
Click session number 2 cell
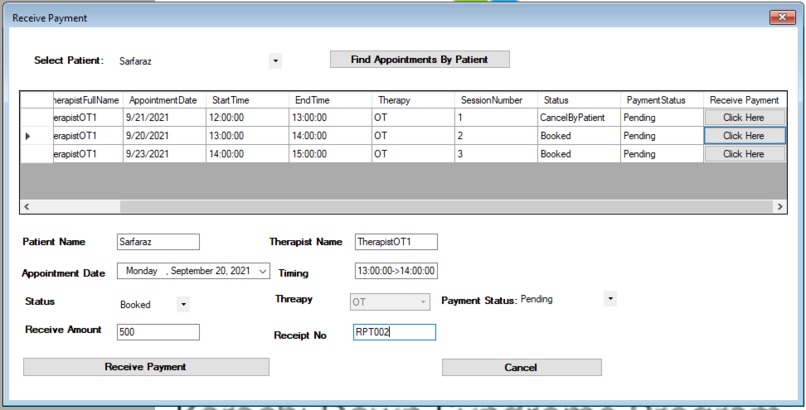pos(496,136)
